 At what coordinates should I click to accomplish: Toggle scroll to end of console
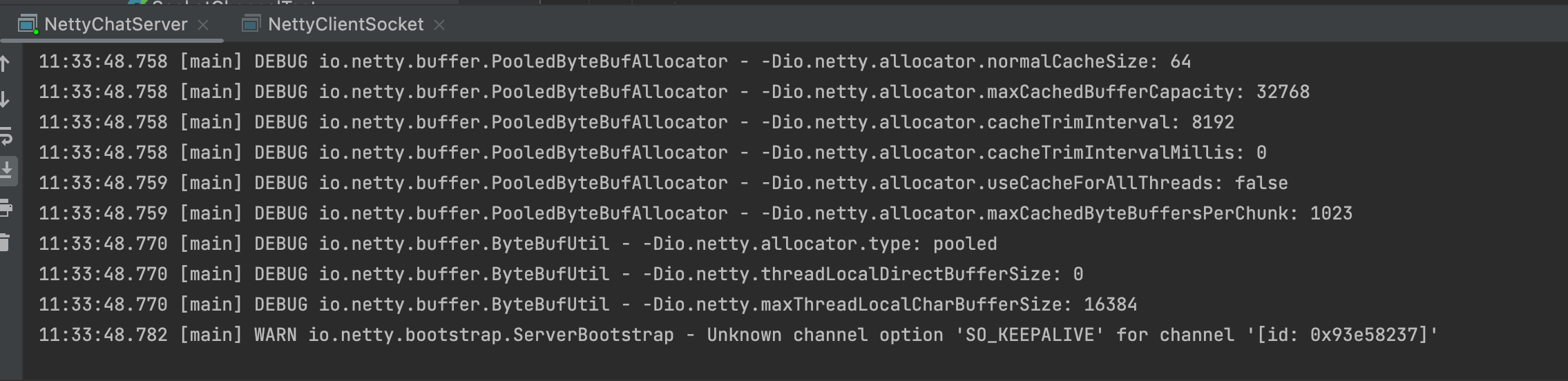click(7, 170)
